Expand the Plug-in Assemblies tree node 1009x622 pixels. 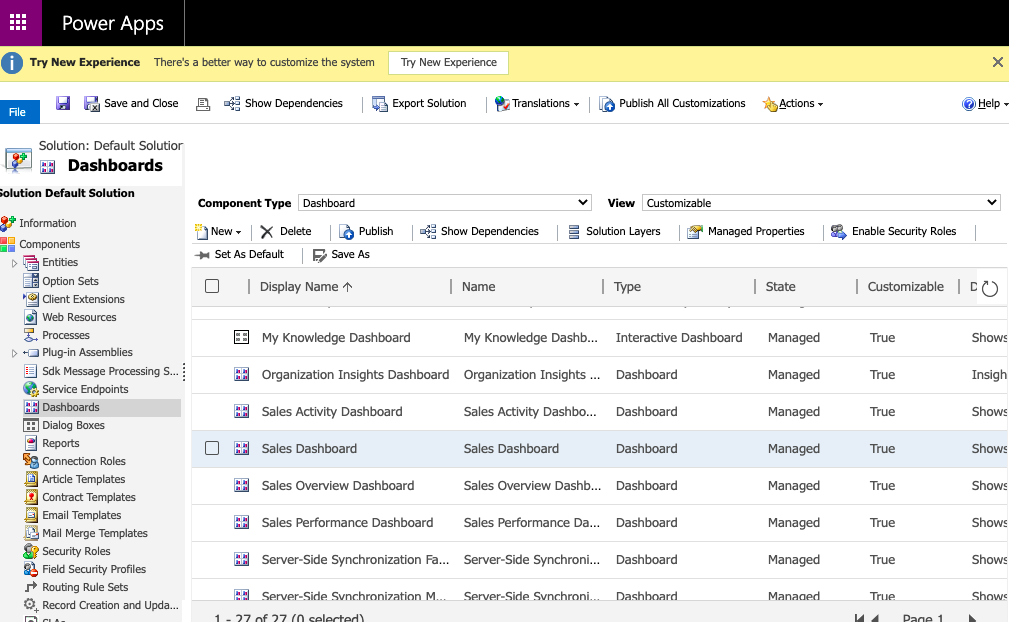point(14,353)
